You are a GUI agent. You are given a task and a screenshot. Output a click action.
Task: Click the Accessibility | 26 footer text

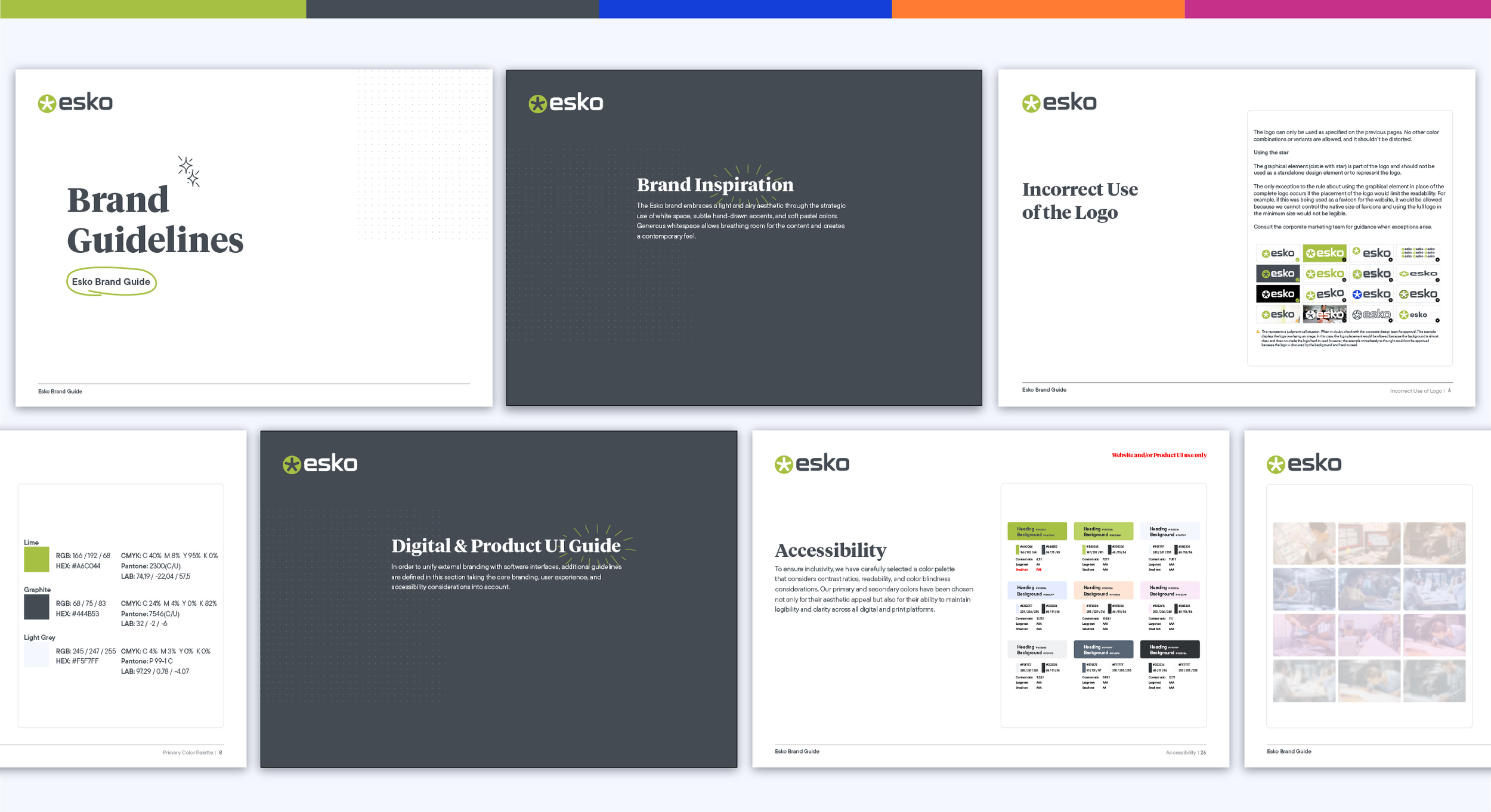pyautogui.click(x=1186, y=752)
